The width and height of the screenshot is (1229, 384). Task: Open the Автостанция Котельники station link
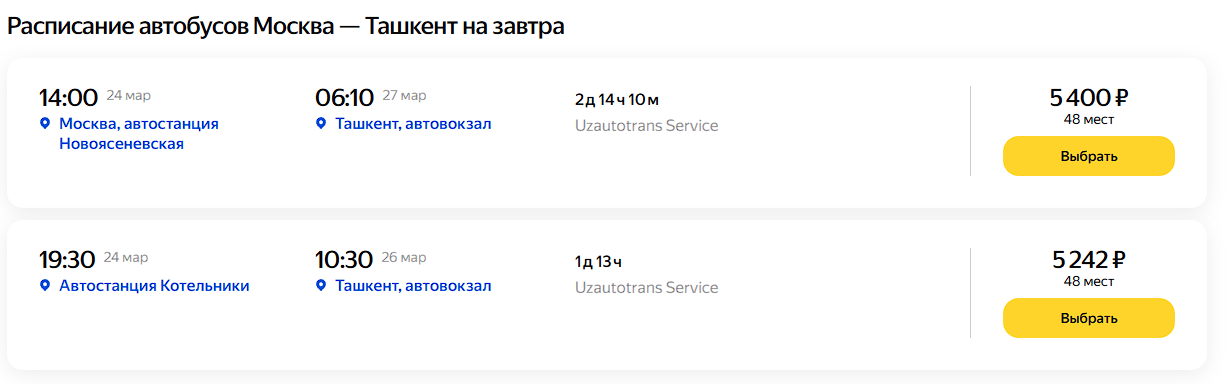click(x=154, y=286)
